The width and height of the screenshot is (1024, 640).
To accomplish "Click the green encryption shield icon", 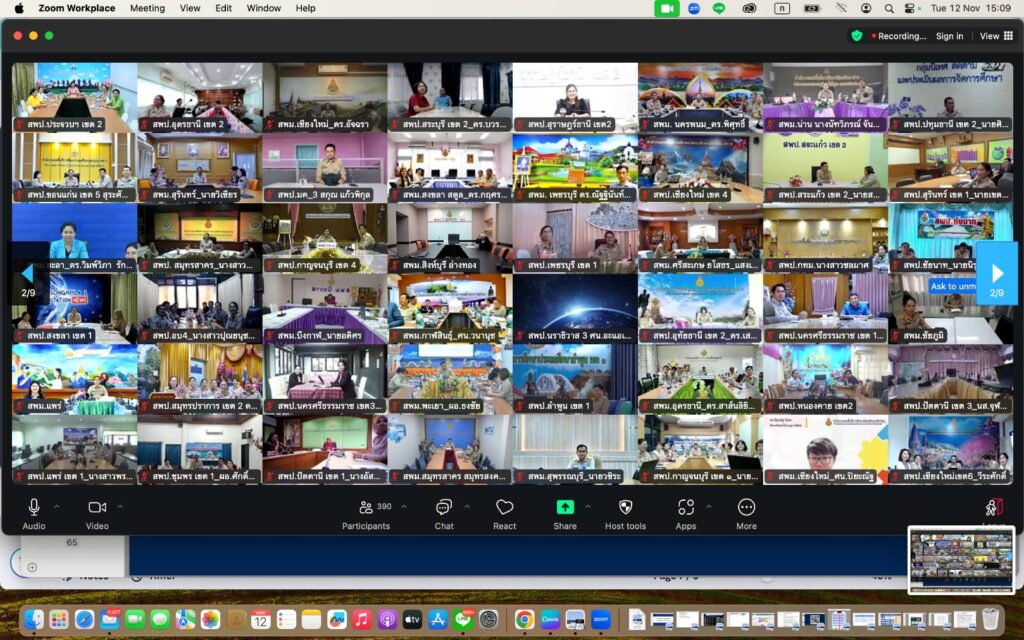I will [x=857, y=36].
